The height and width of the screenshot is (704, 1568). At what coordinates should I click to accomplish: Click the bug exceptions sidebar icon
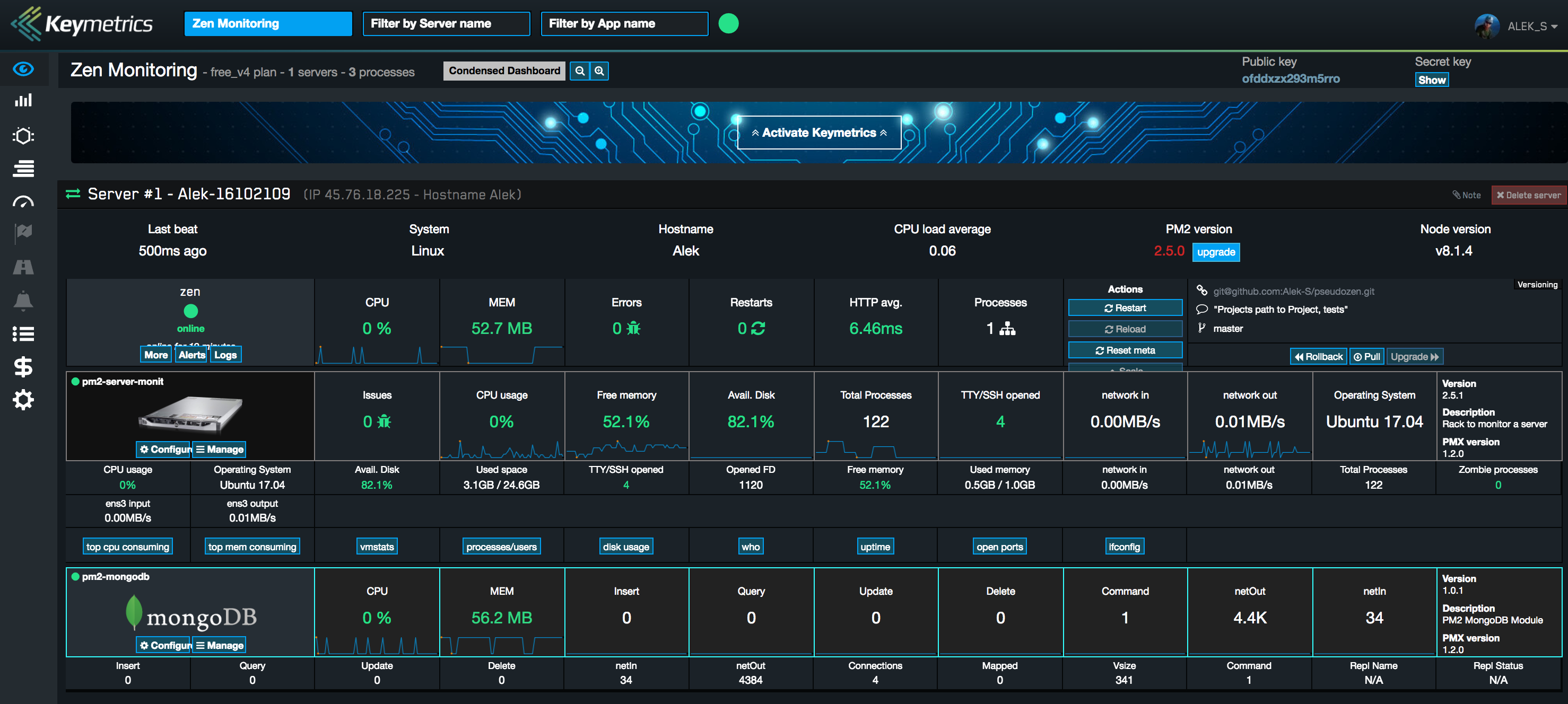[23, 135]
